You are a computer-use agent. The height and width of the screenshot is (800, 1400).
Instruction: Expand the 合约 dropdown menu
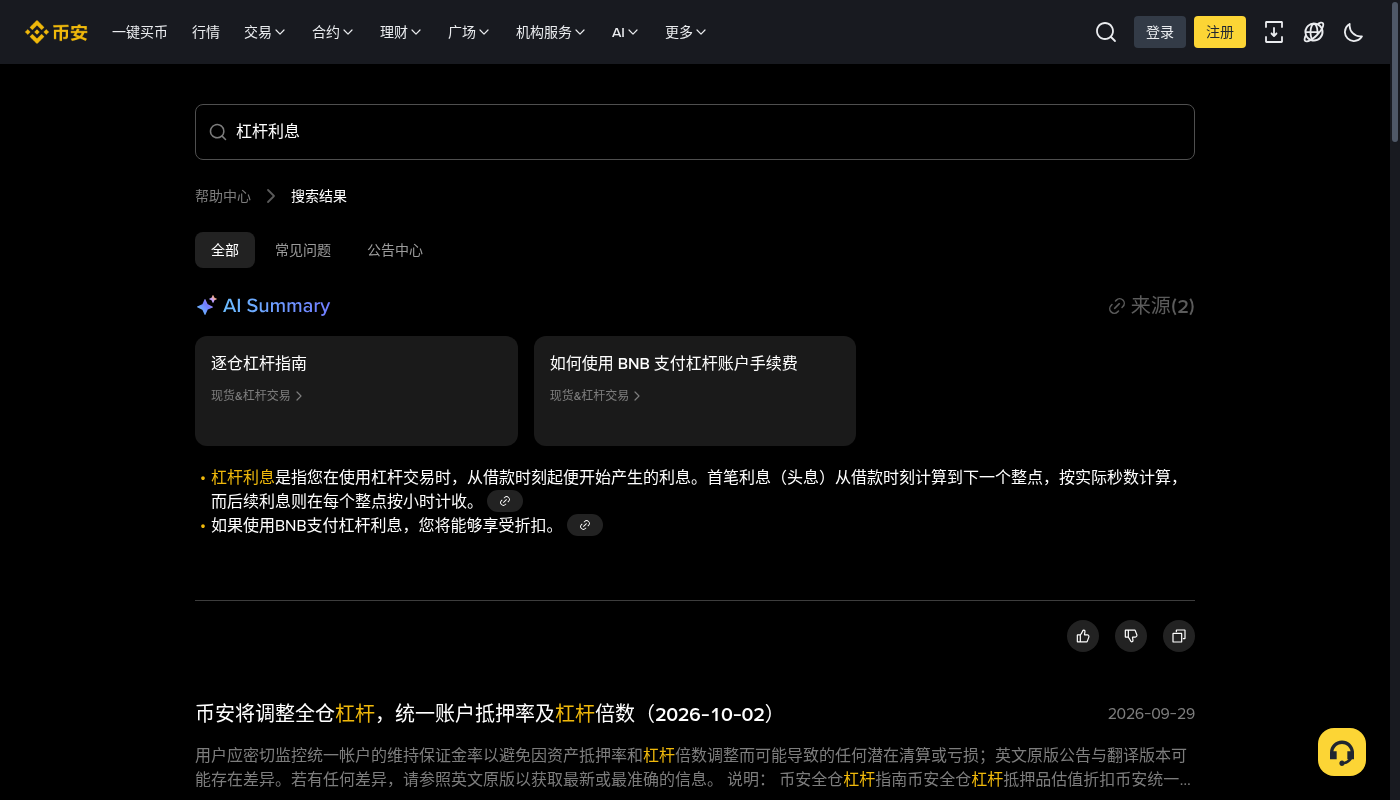point(333,32)
